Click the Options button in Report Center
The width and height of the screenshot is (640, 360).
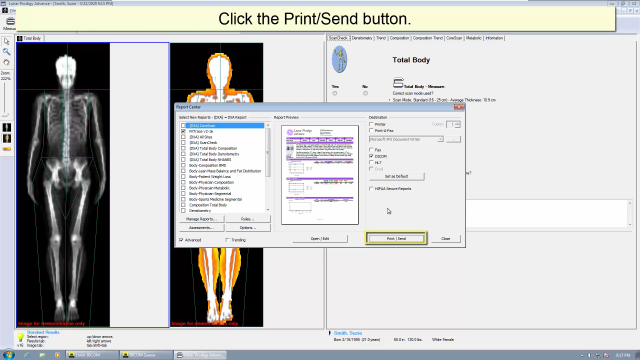click(248, 227)
